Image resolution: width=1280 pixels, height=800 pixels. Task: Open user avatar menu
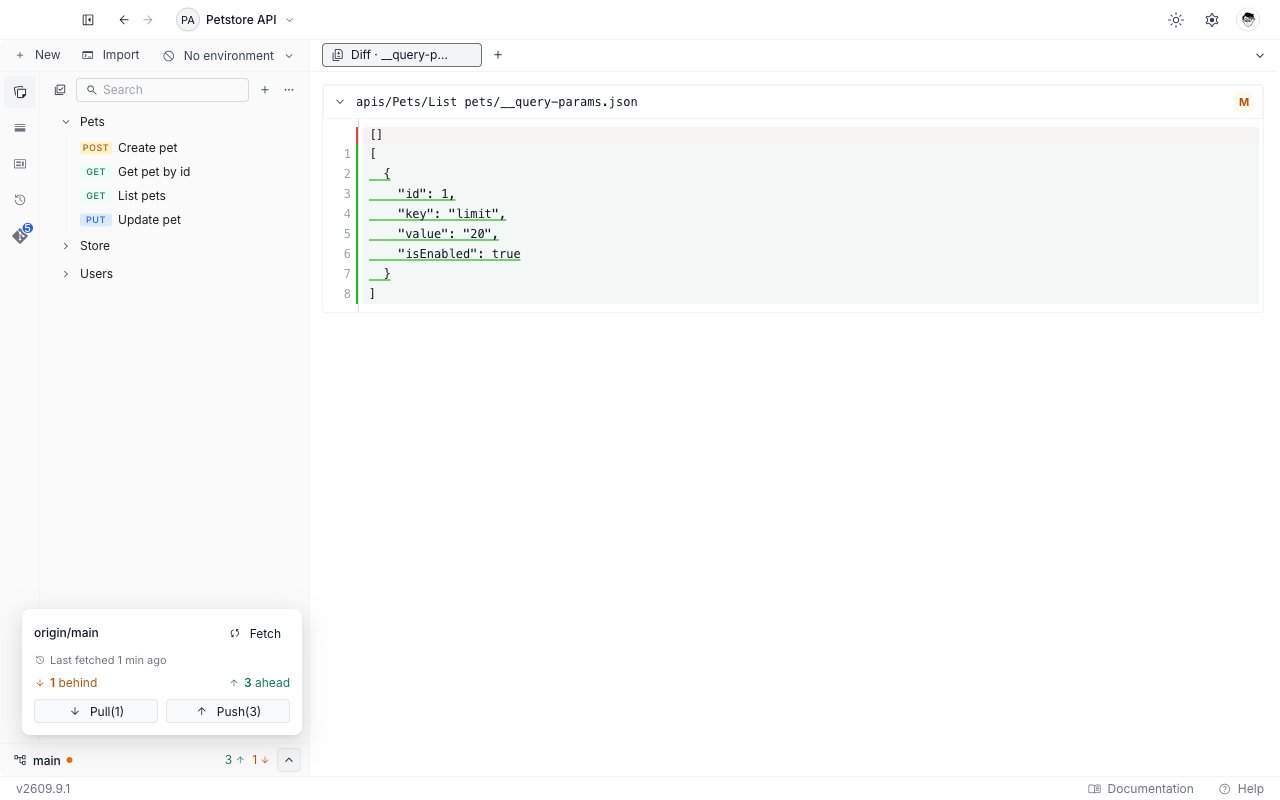[1247, 20]
